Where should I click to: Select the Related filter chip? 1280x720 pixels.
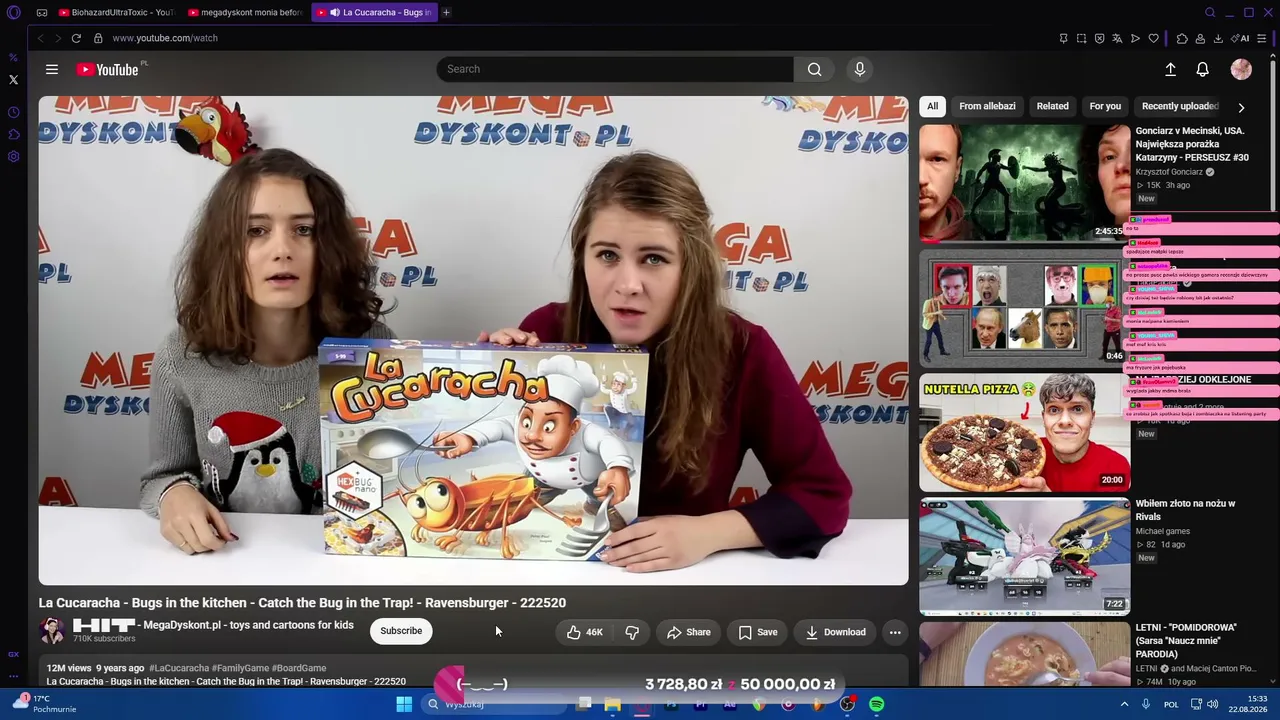[1052, 106]
